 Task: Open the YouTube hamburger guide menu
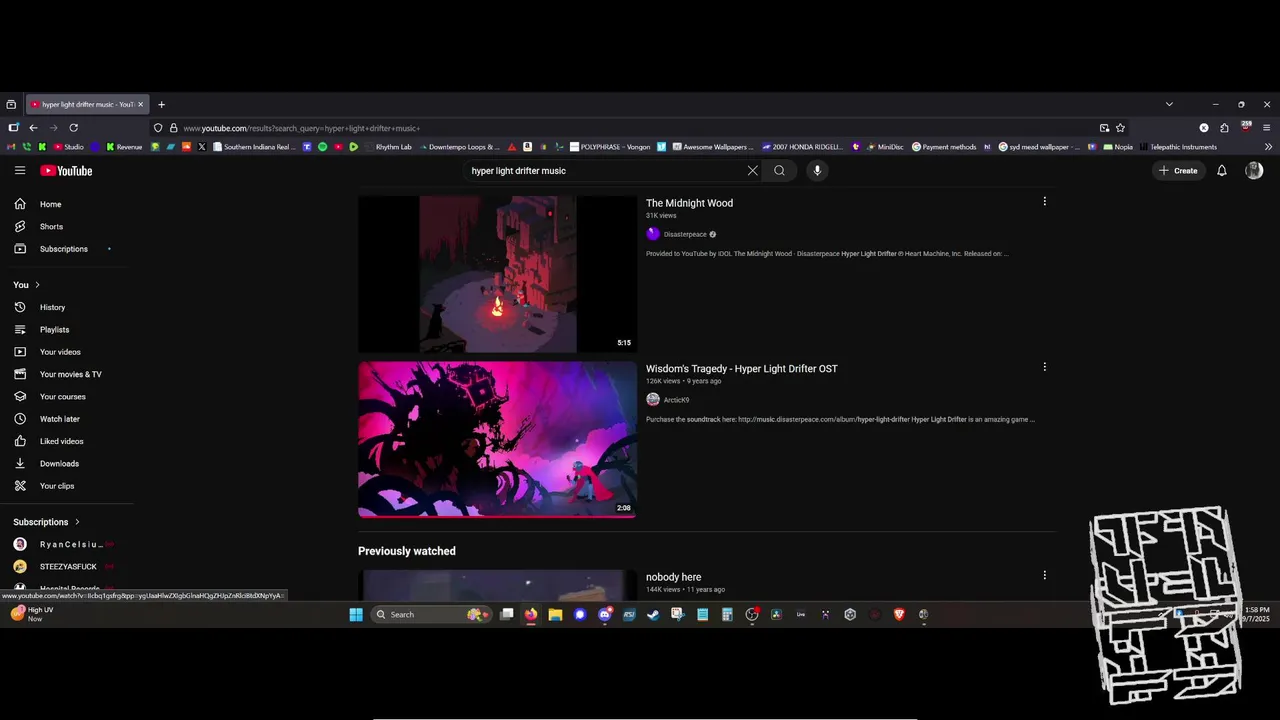click(20, 171)
